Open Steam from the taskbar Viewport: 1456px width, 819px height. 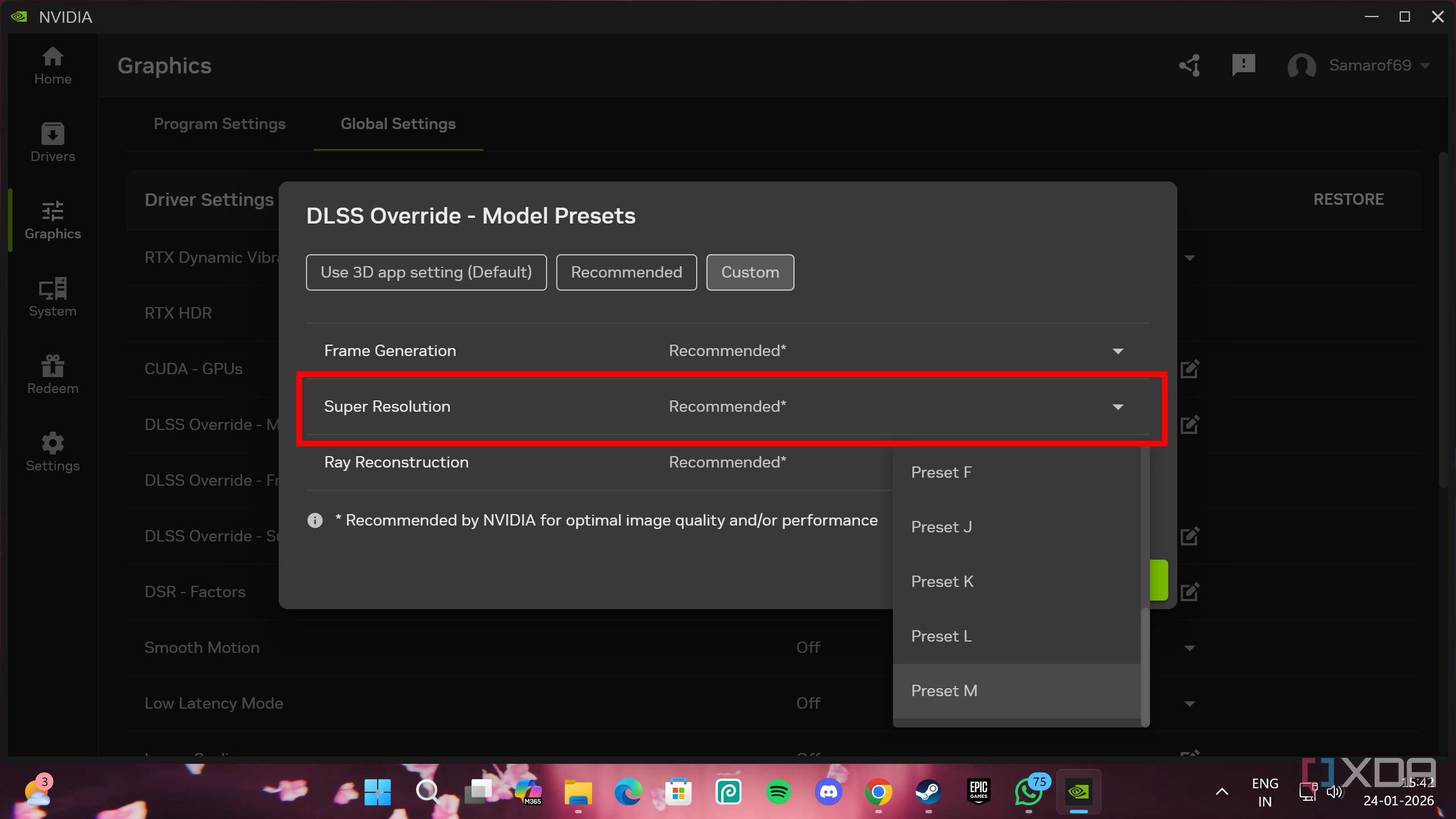pos(928,792)
